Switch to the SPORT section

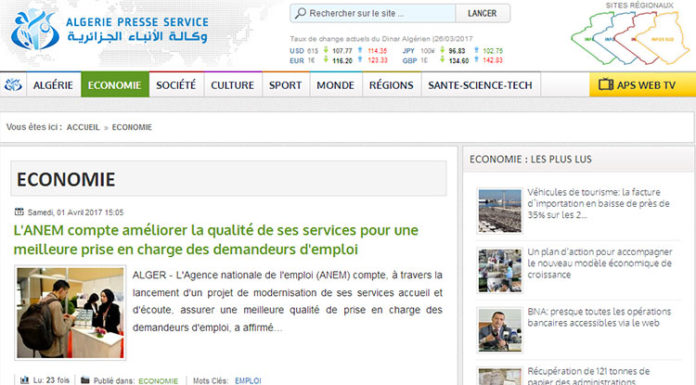[285, 85]
